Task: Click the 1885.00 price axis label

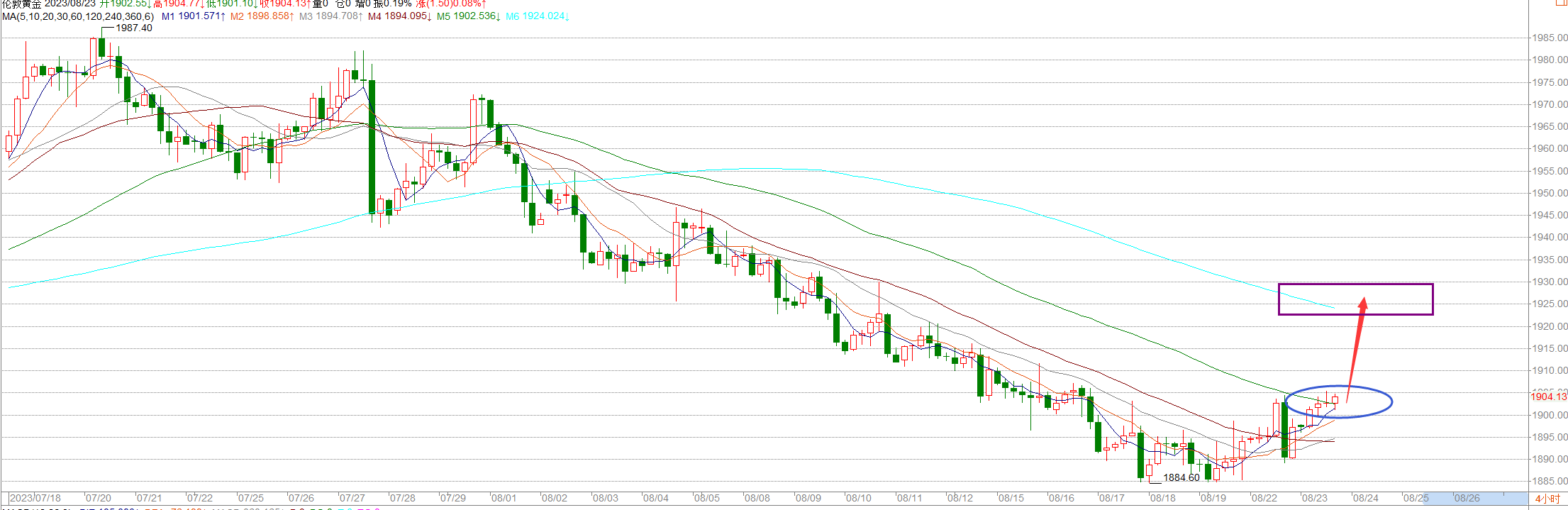Action: coord(1550,481)
